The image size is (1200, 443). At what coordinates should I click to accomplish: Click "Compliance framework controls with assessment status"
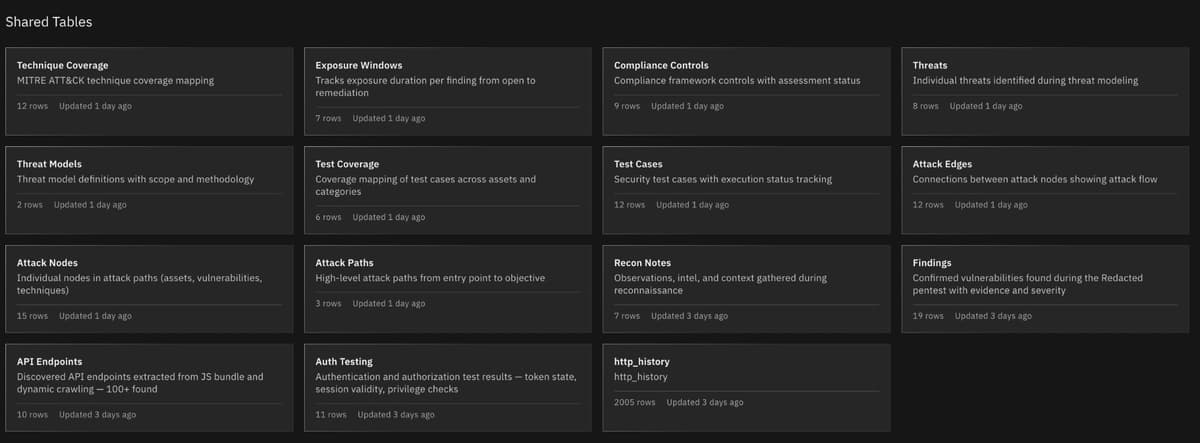click(x=737, y=80)
